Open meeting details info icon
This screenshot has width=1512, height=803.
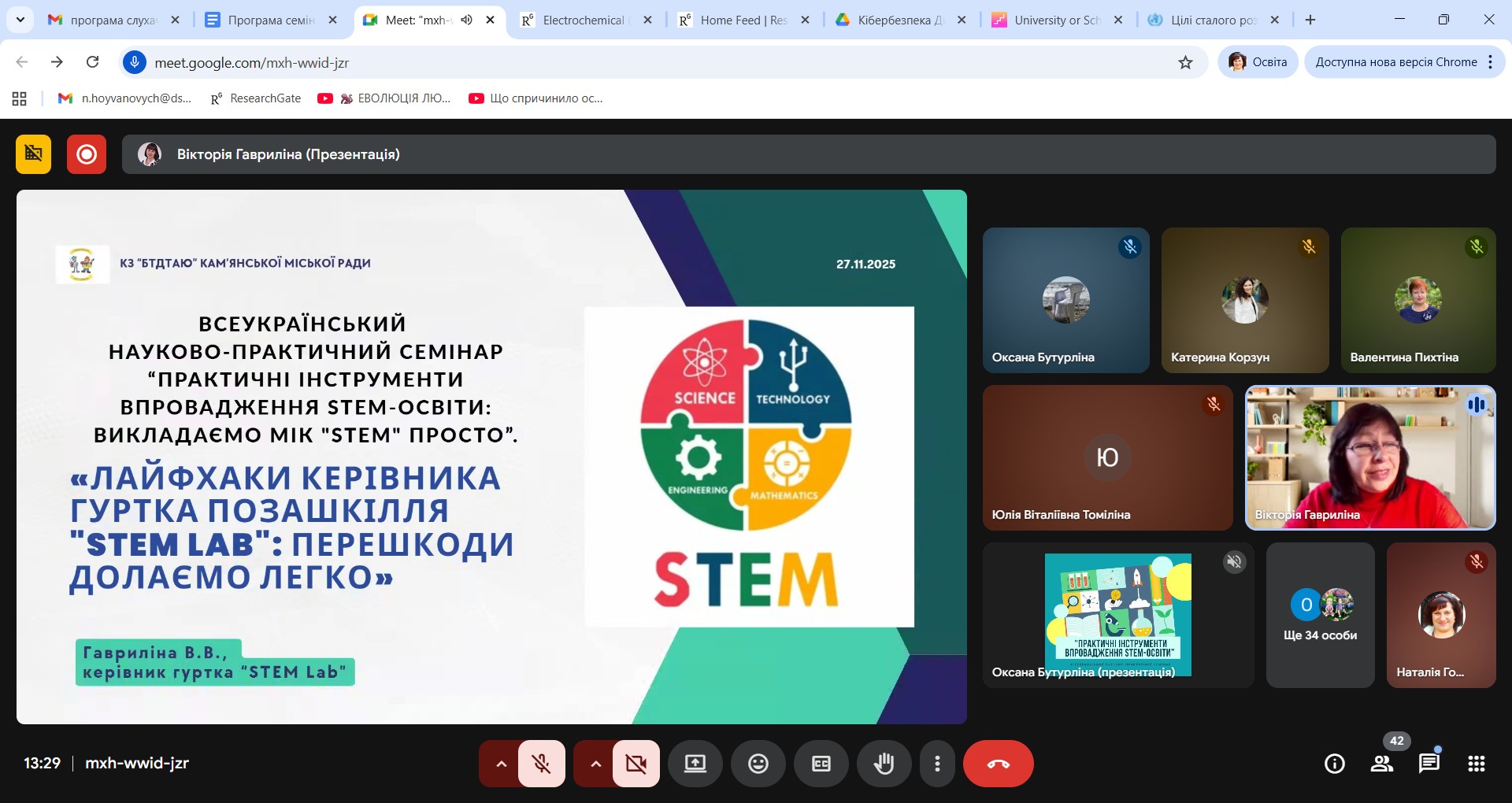click(1334, 764)
